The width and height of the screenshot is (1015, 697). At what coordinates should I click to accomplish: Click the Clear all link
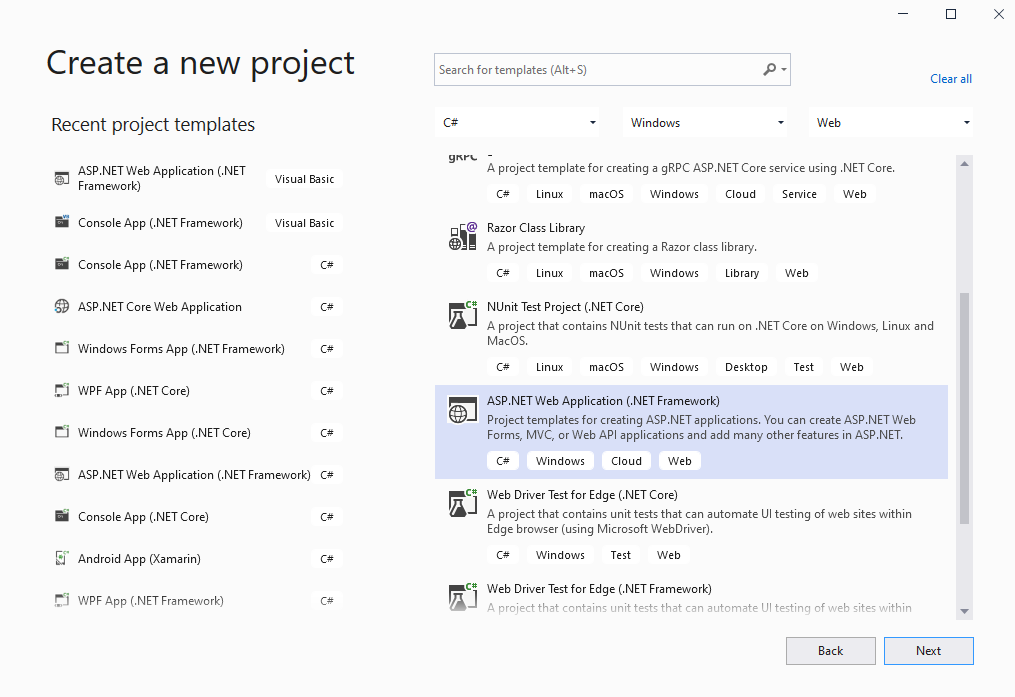(950, 79)
